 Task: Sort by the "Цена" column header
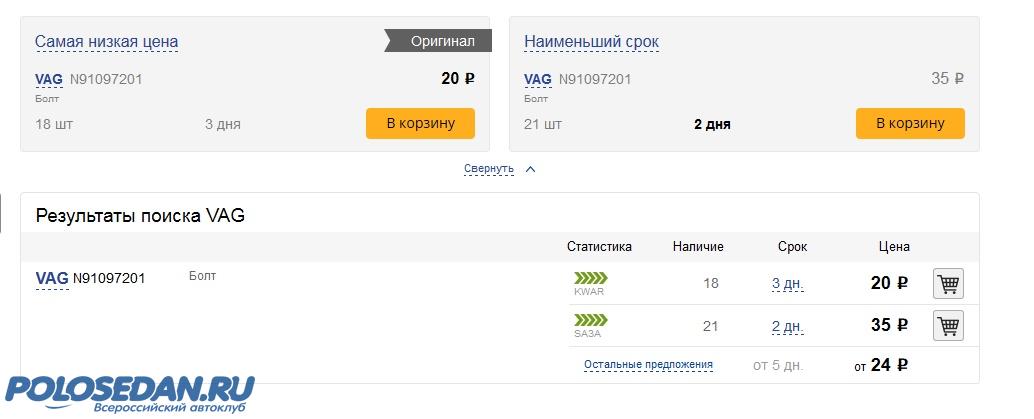click(894, 247)
